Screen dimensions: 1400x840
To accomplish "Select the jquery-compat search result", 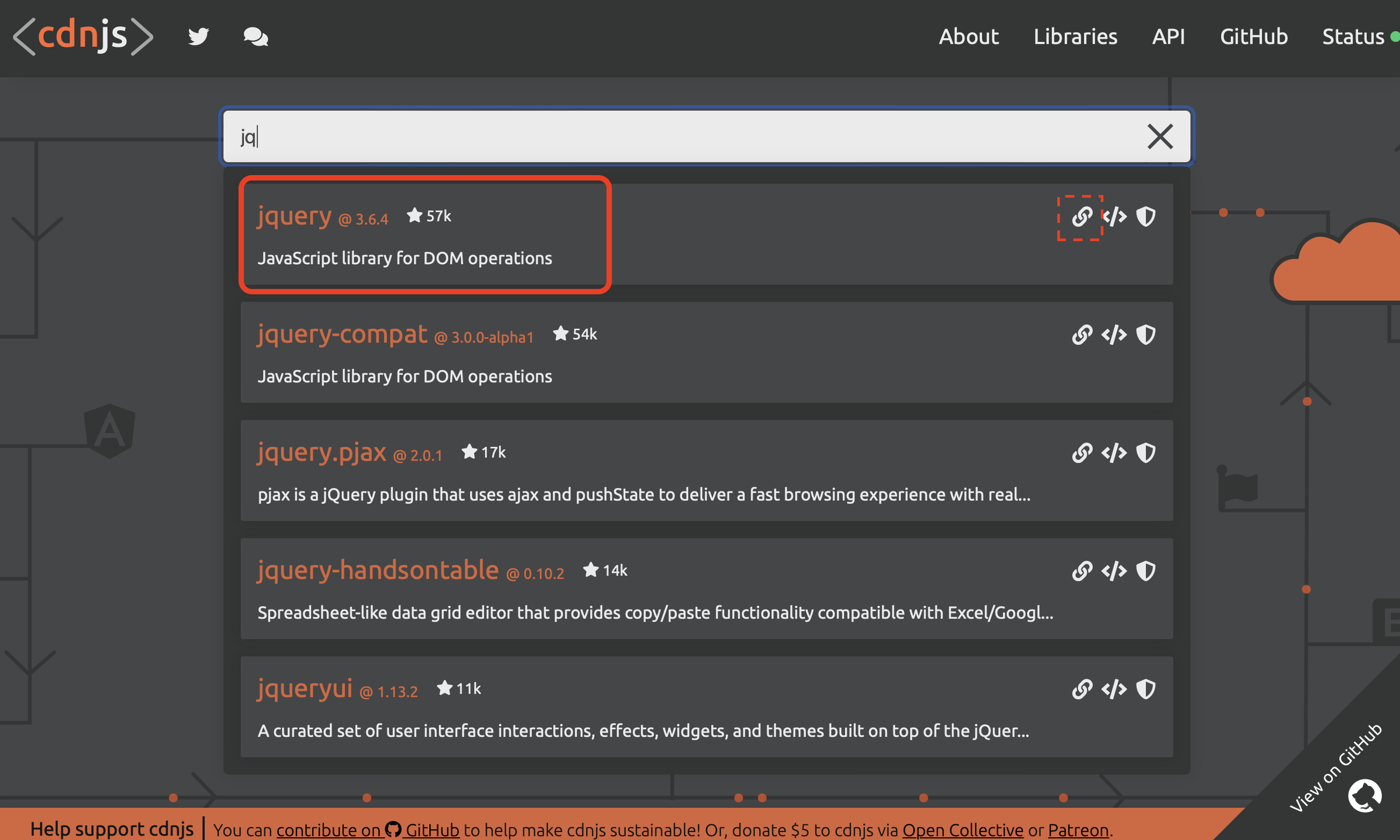I will point(343,335).
